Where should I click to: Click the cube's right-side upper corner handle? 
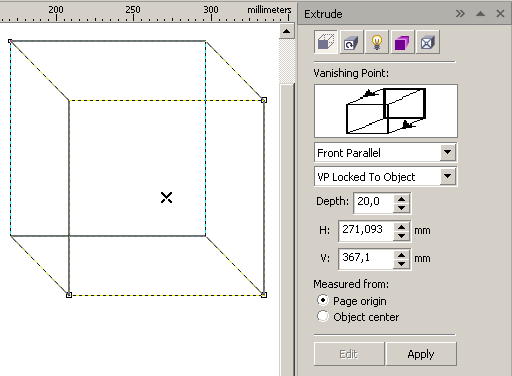point(264,100)
